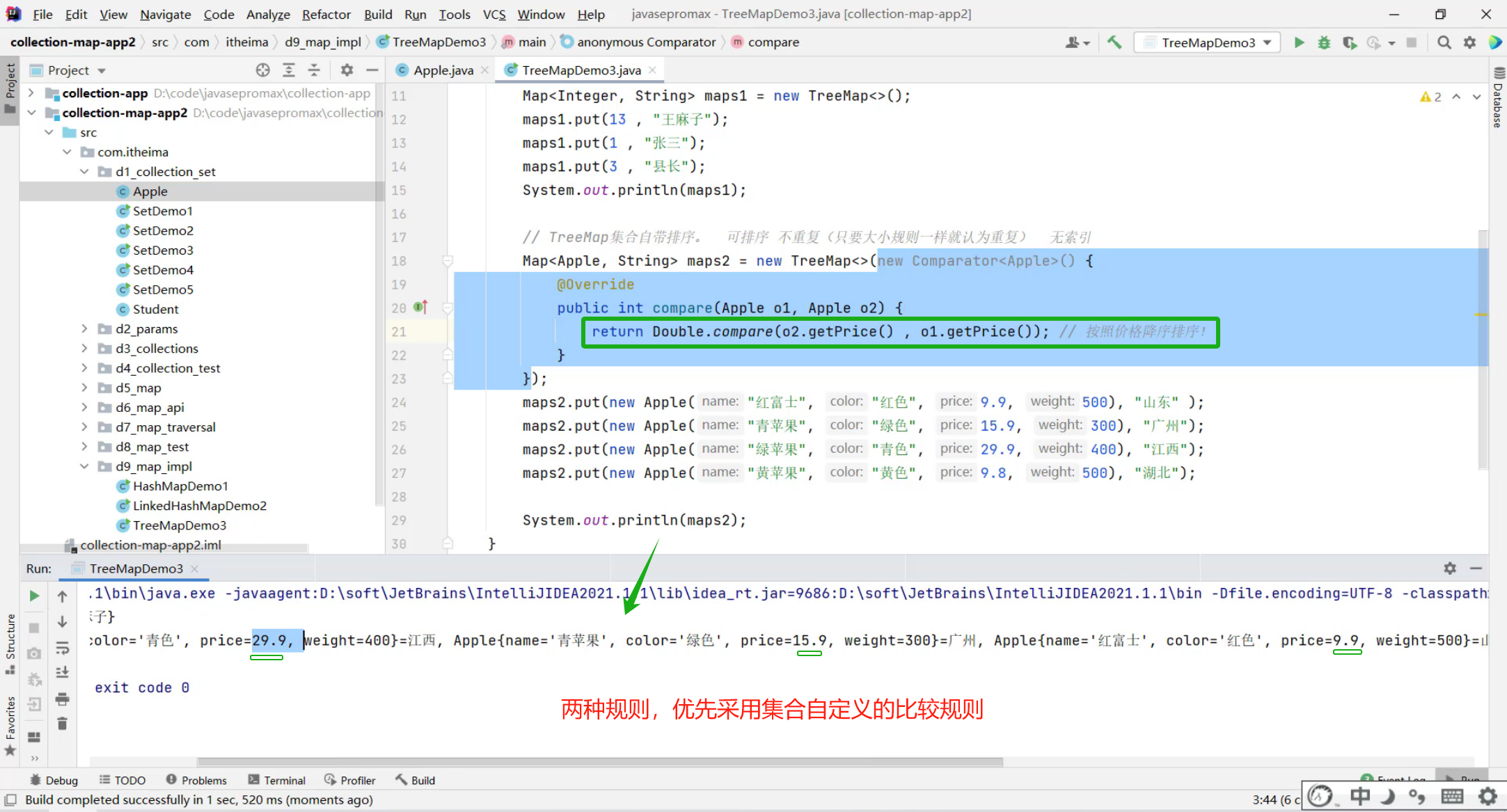Open Search Everywhere magnifier icon
The image size is (1507, 812).
click(1444, 42)
